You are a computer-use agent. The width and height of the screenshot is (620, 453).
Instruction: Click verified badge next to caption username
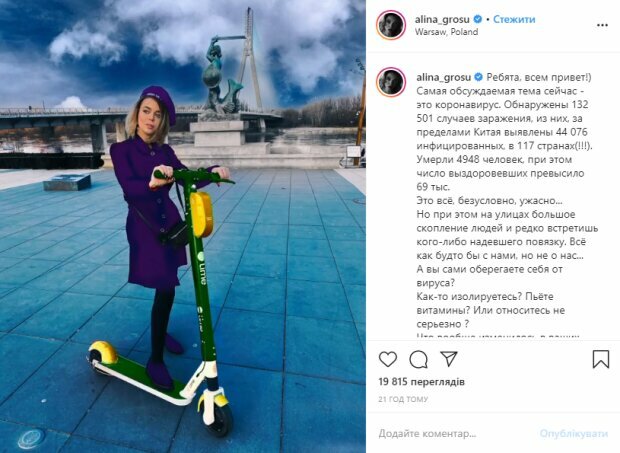click(x=478, y=77)
